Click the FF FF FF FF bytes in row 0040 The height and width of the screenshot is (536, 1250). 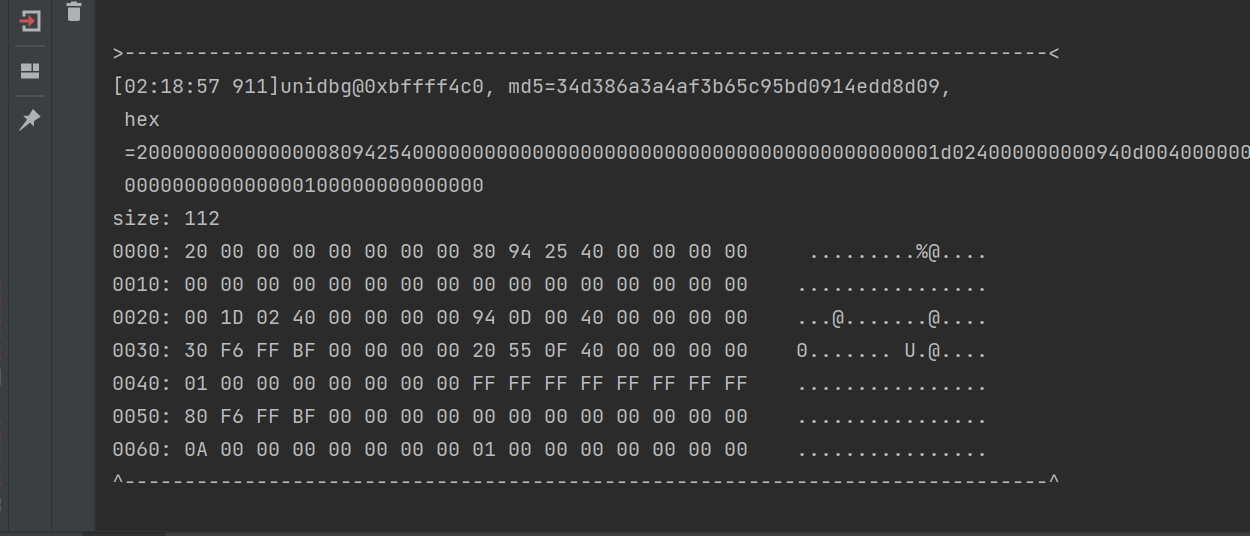coord(610,385)
